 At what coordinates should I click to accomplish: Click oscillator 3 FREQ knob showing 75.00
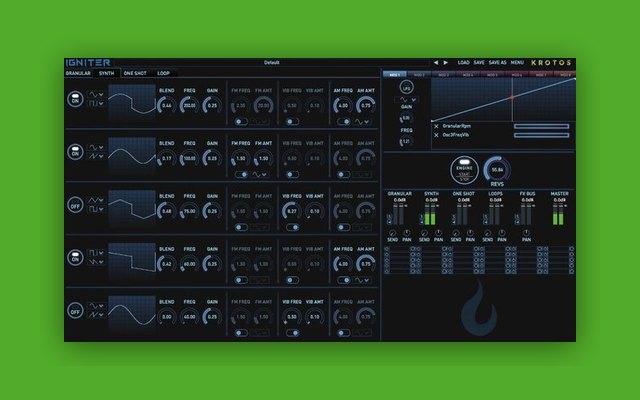coord(189,211)
